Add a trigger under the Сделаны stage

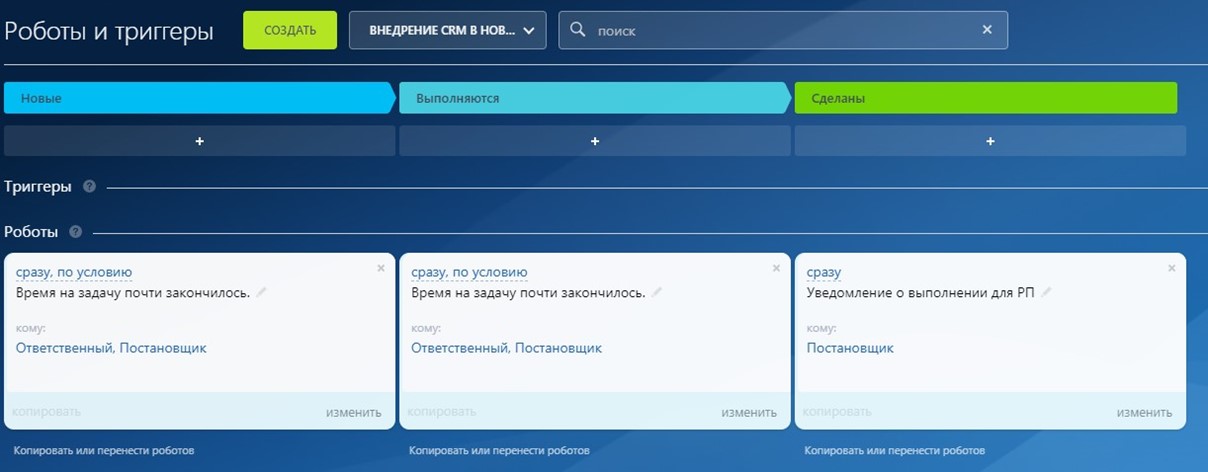[x=990, y=141]
